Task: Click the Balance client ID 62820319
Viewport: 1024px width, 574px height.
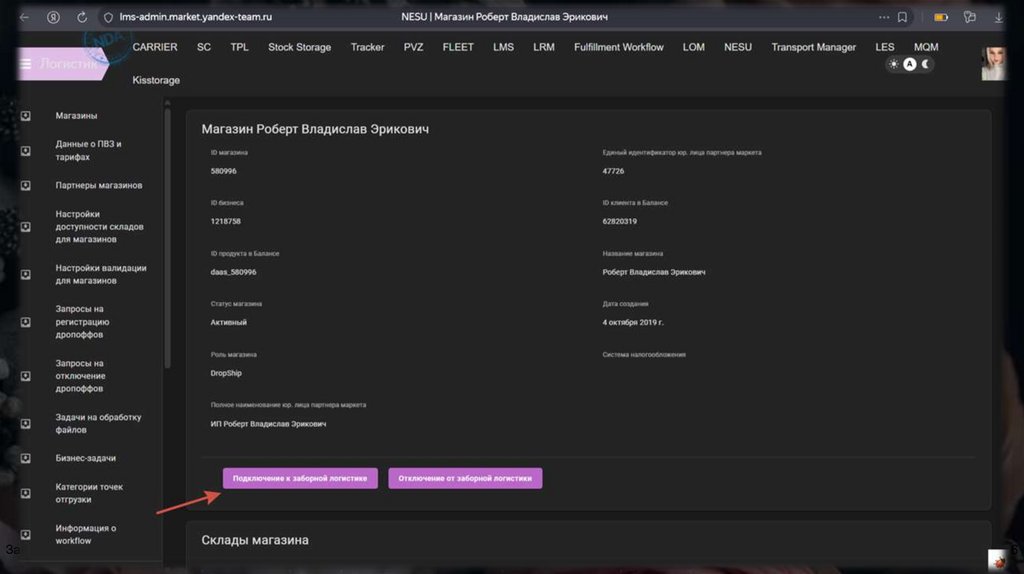Action: tap(619, 221)
